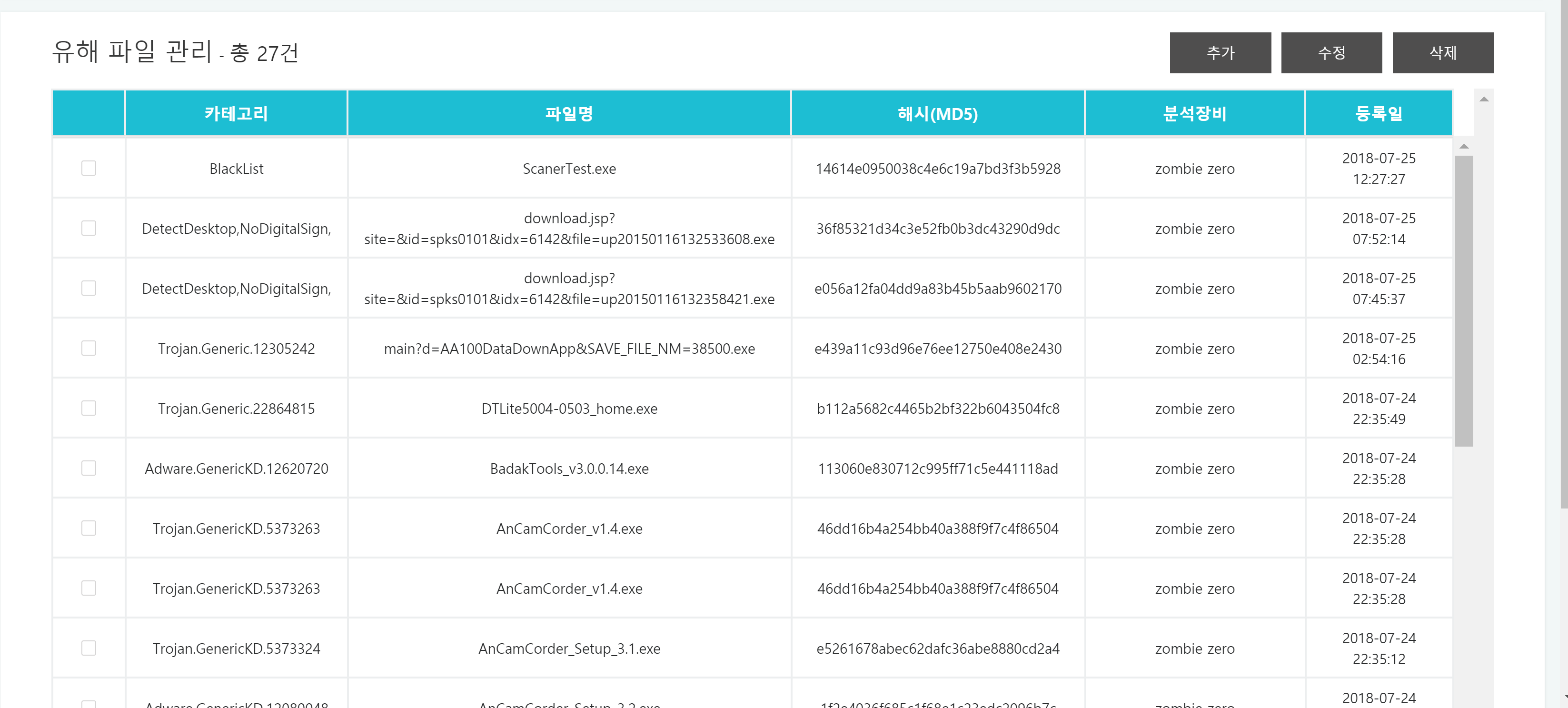Viewport: 1568px width, 708px height.
Task: Check the row with hash 36f85321d34c3e52fb0b3dc43290d9dc
Action: (89, 228)
